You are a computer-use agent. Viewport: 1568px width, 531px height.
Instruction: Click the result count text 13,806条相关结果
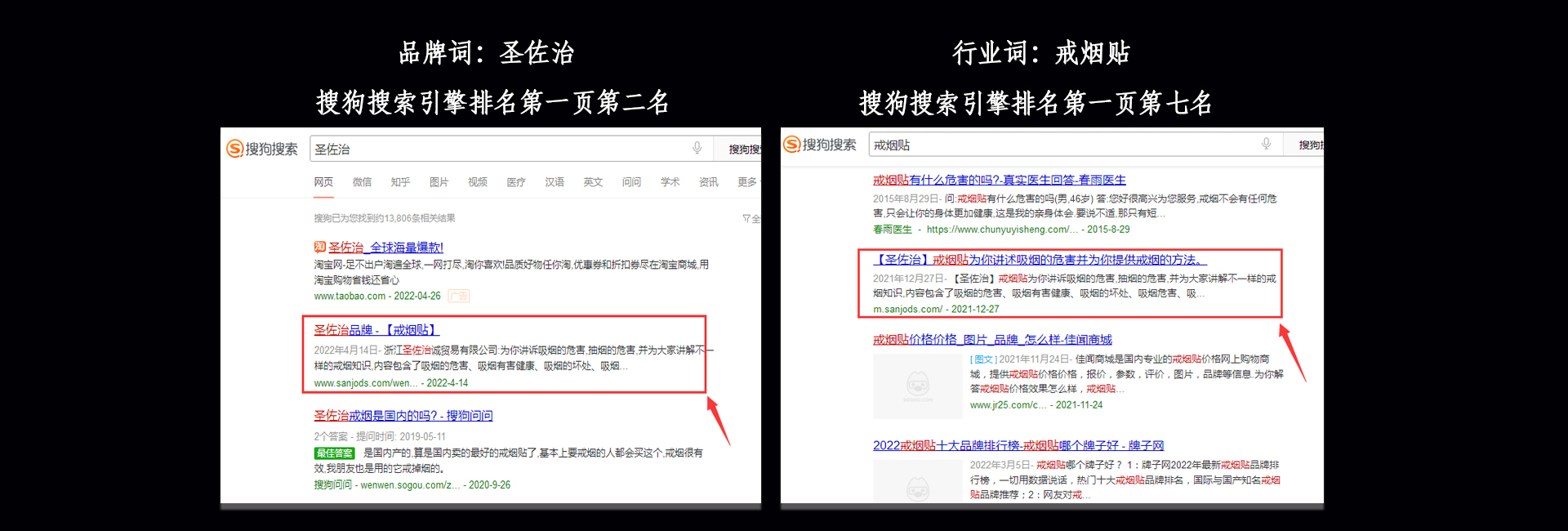tap(385, 218)
